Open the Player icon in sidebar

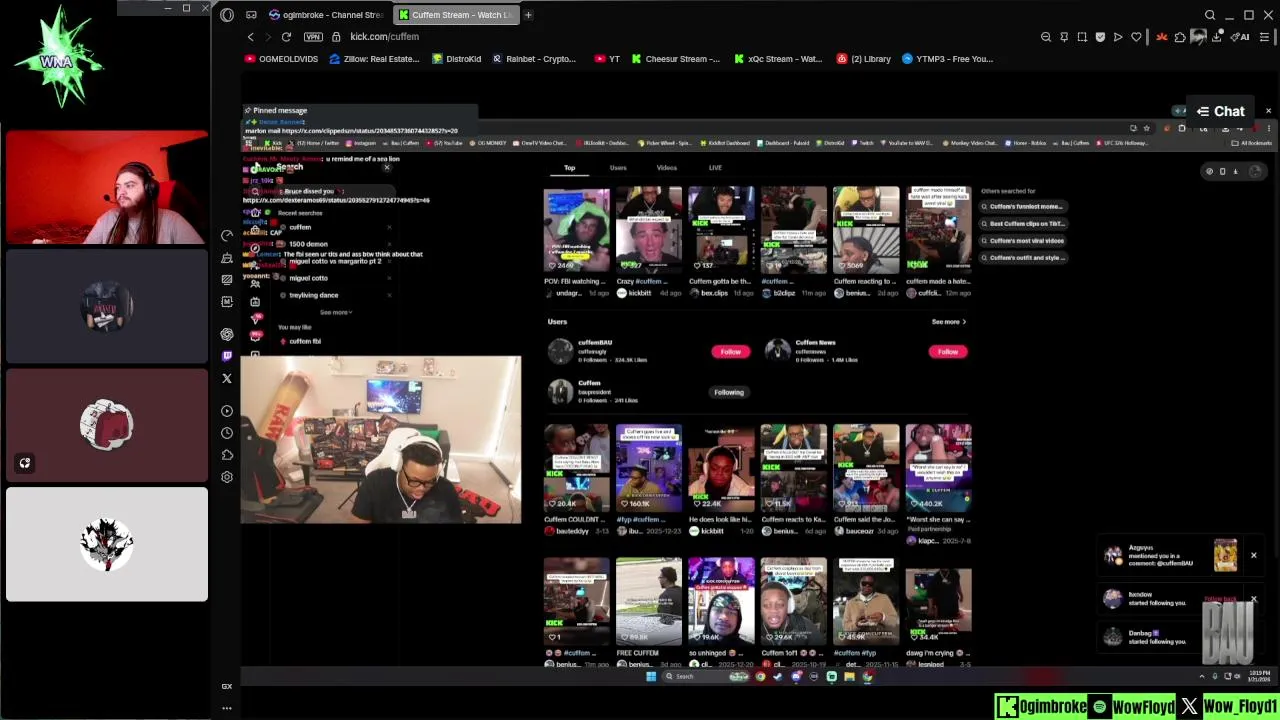pos(227,411)
